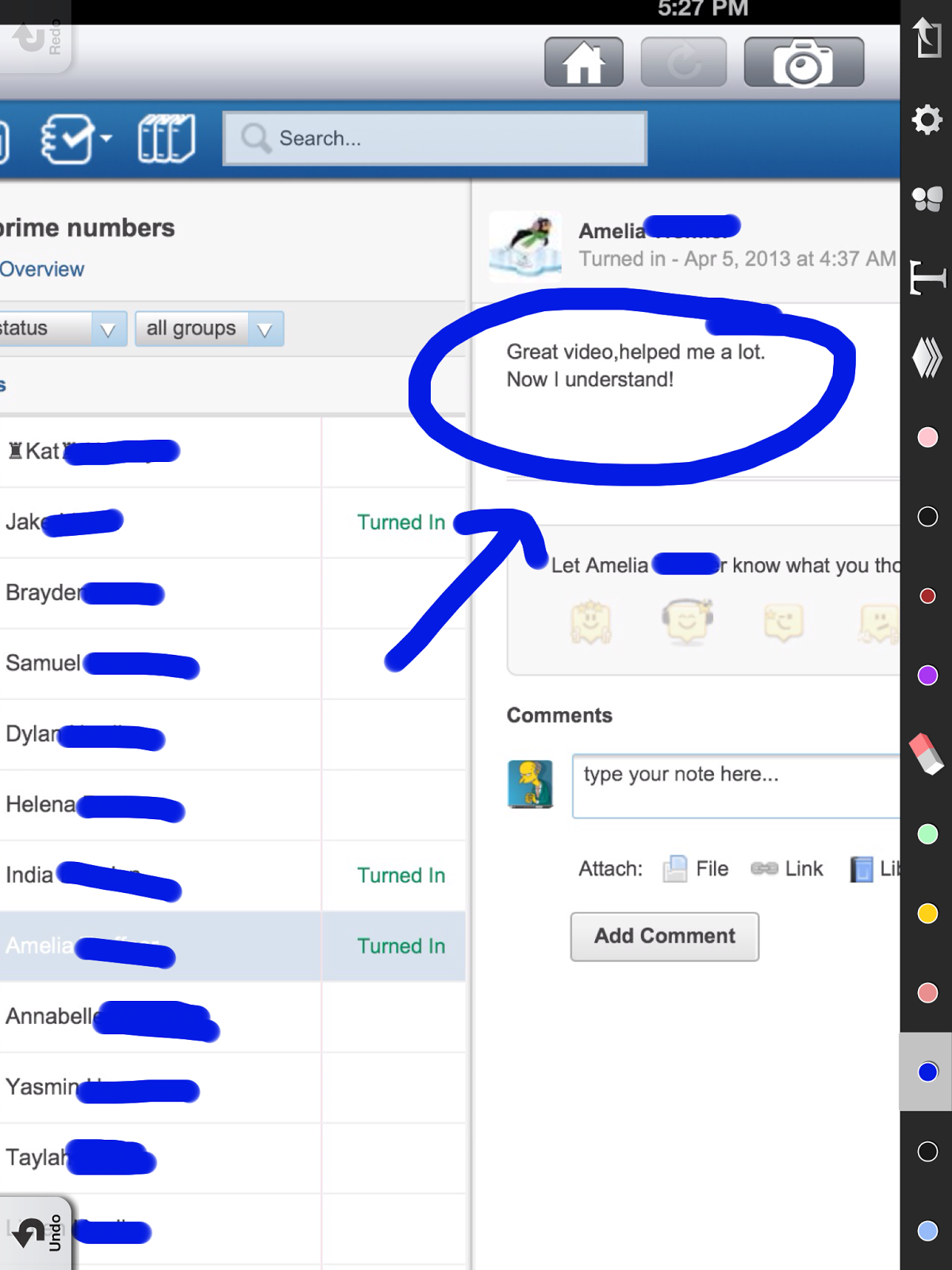Image resolution: width=952 pixels, height=1270 pixels.
Task: Attach a File to the comment
Action: pos(696,869)
